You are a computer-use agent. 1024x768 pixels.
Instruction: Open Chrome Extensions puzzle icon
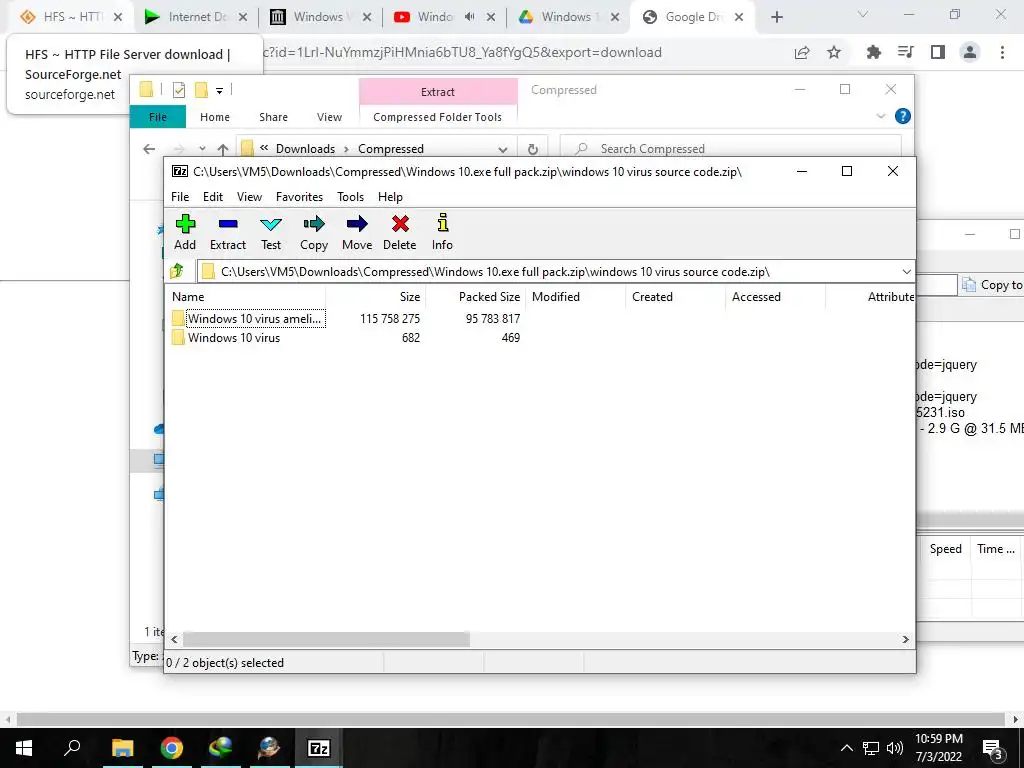(x=873, y=52)
